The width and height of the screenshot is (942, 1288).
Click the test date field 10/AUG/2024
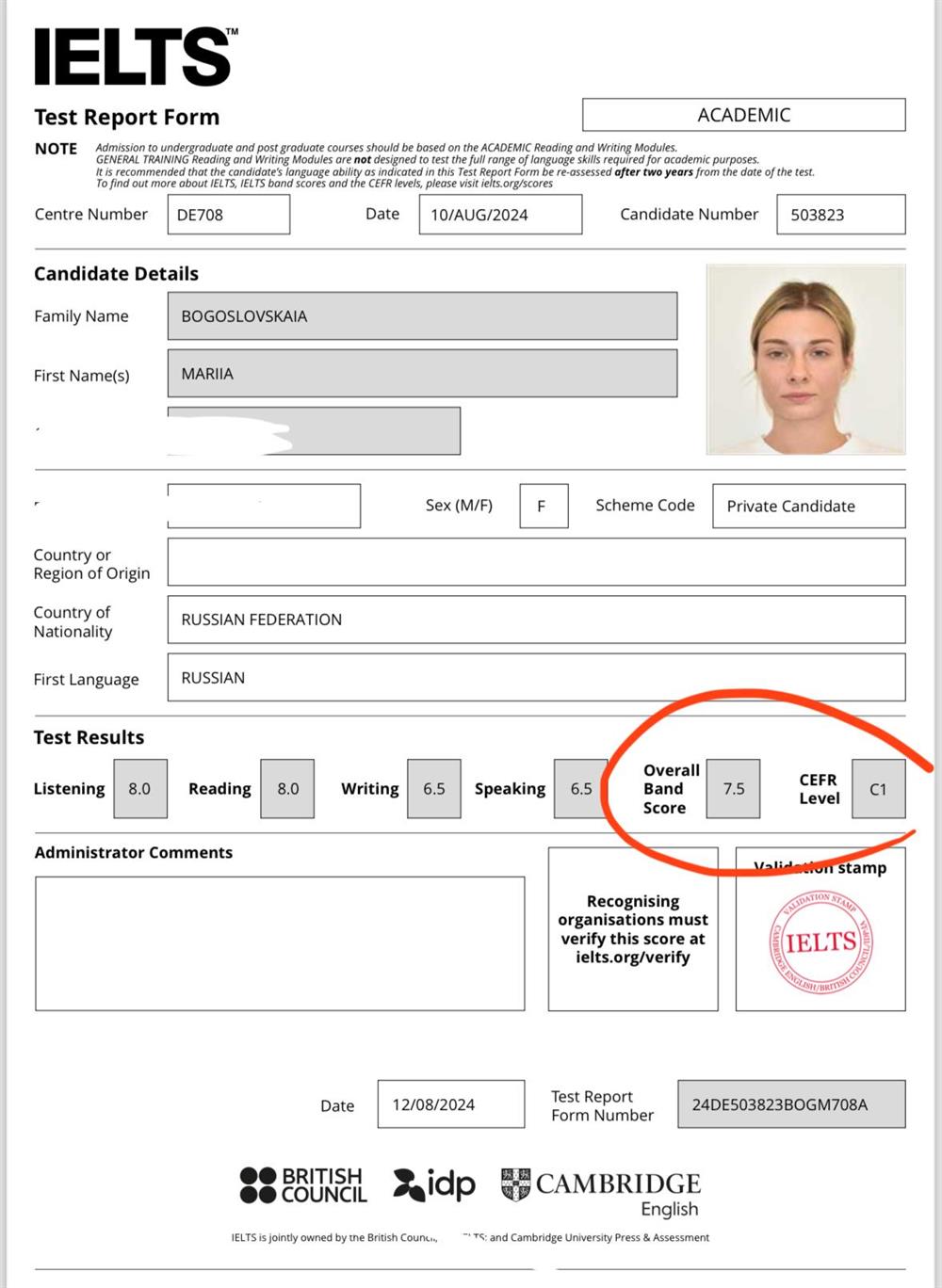[x=500, y=215]
